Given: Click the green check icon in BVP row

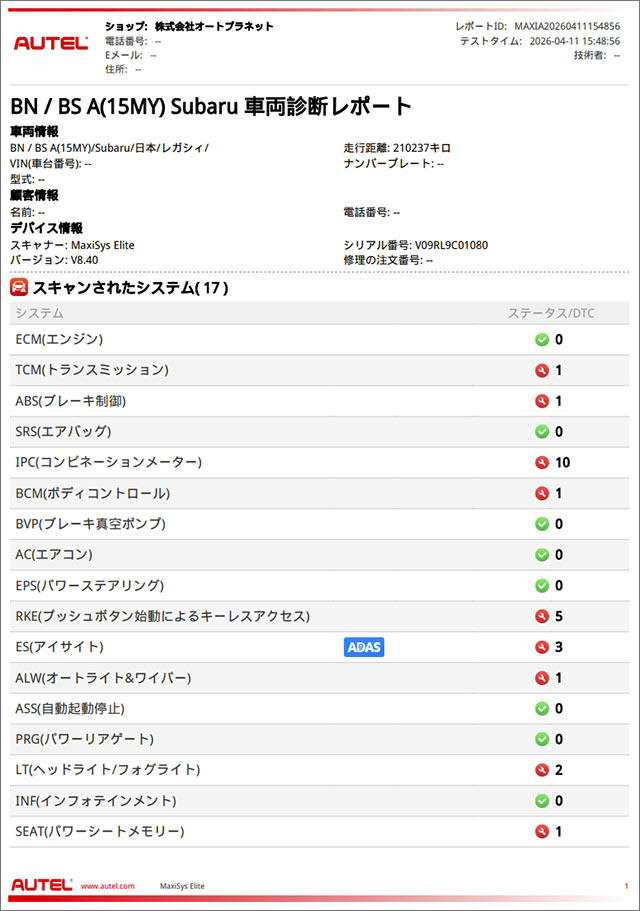Looking at the screenshot, I should [x=542, y=524].
